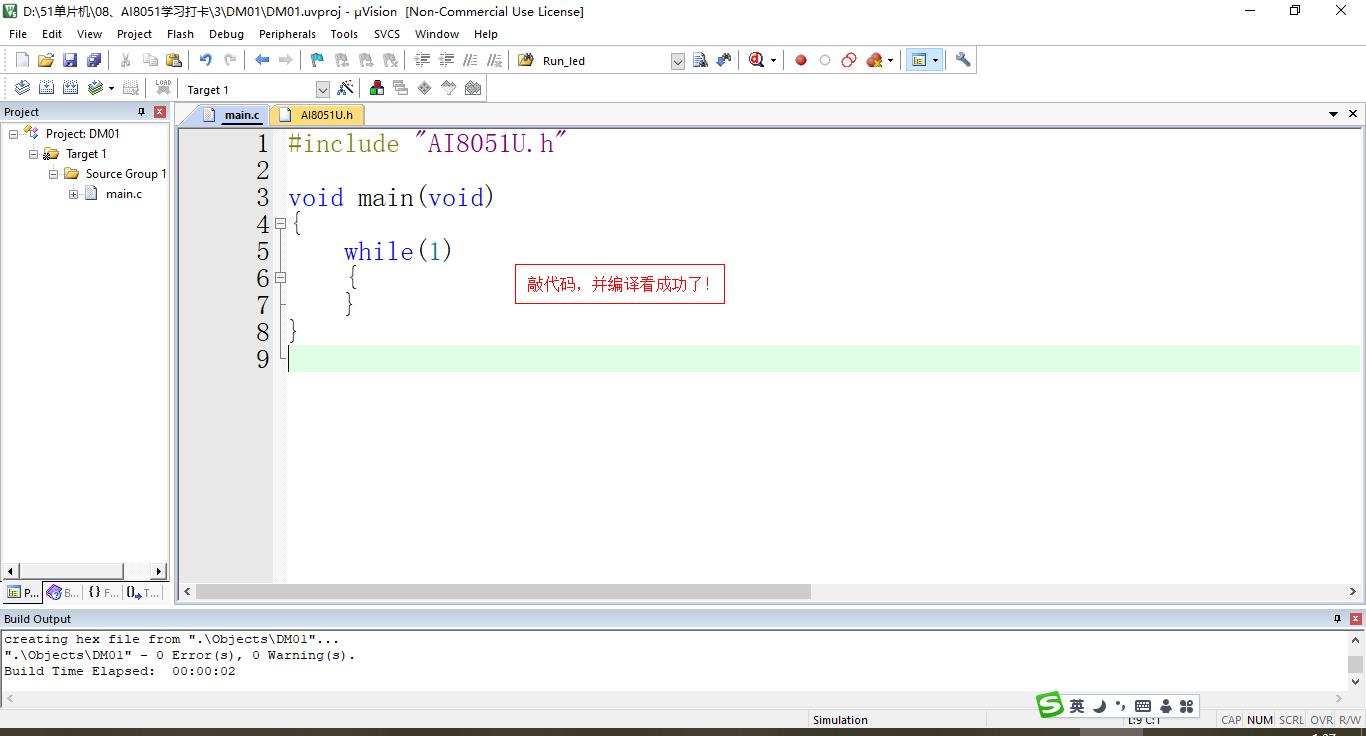Pin the Project panel with pushpin
The height and width of the screenshot is (736, 1366).
(x=141, y=112)
